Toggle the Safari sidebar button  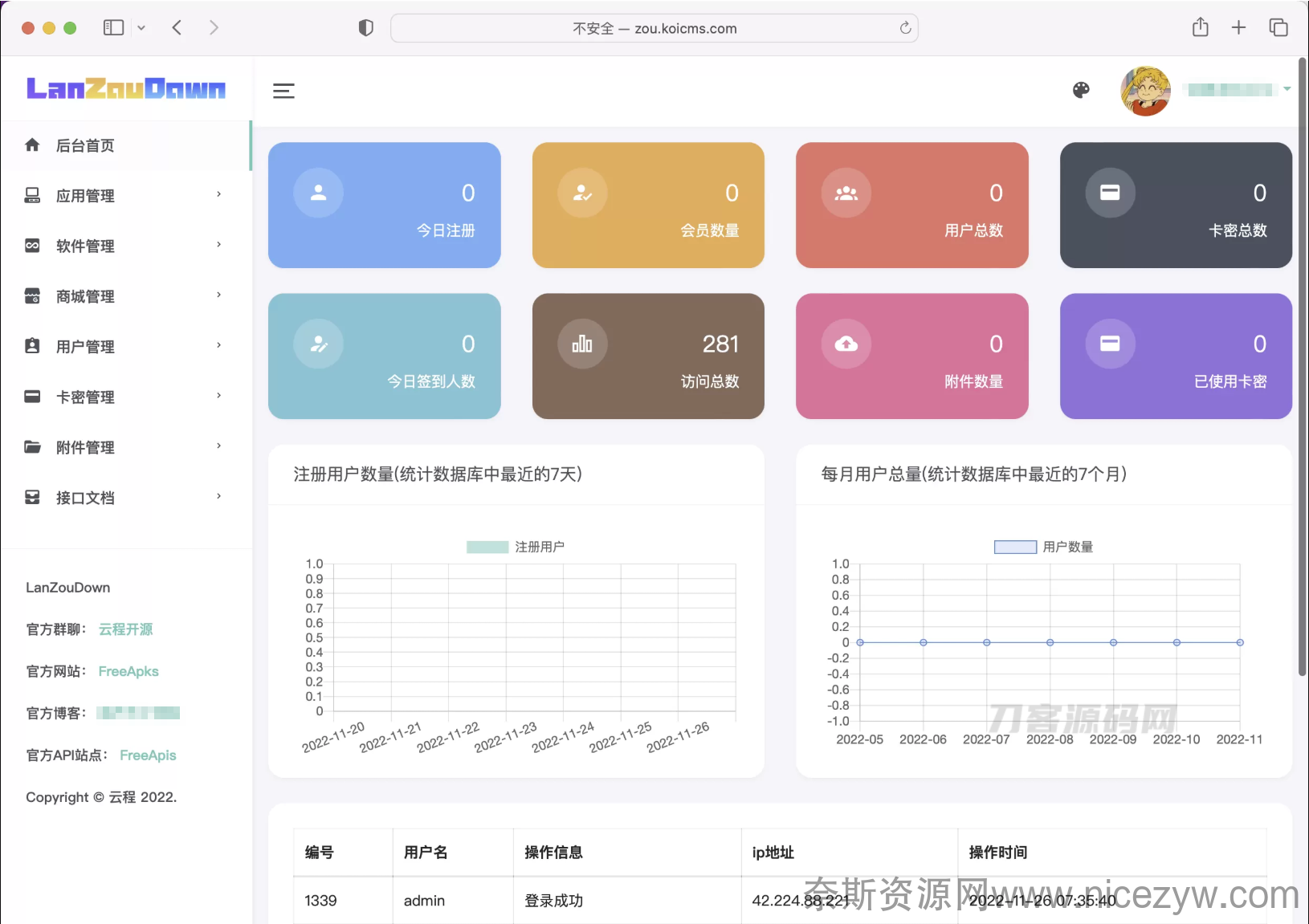click(x=114, y=27)
